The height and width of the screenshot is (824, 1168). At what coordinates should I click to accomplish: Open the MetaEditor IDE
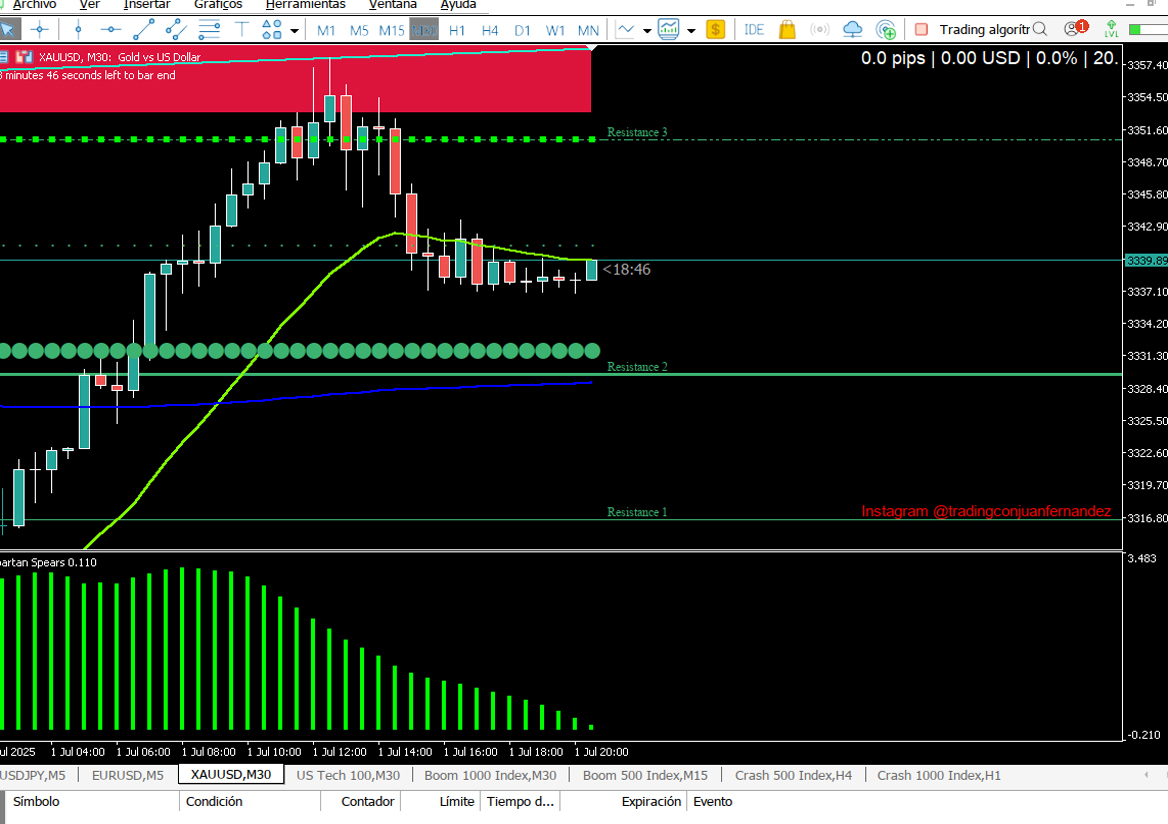click(x=754, y=30)
